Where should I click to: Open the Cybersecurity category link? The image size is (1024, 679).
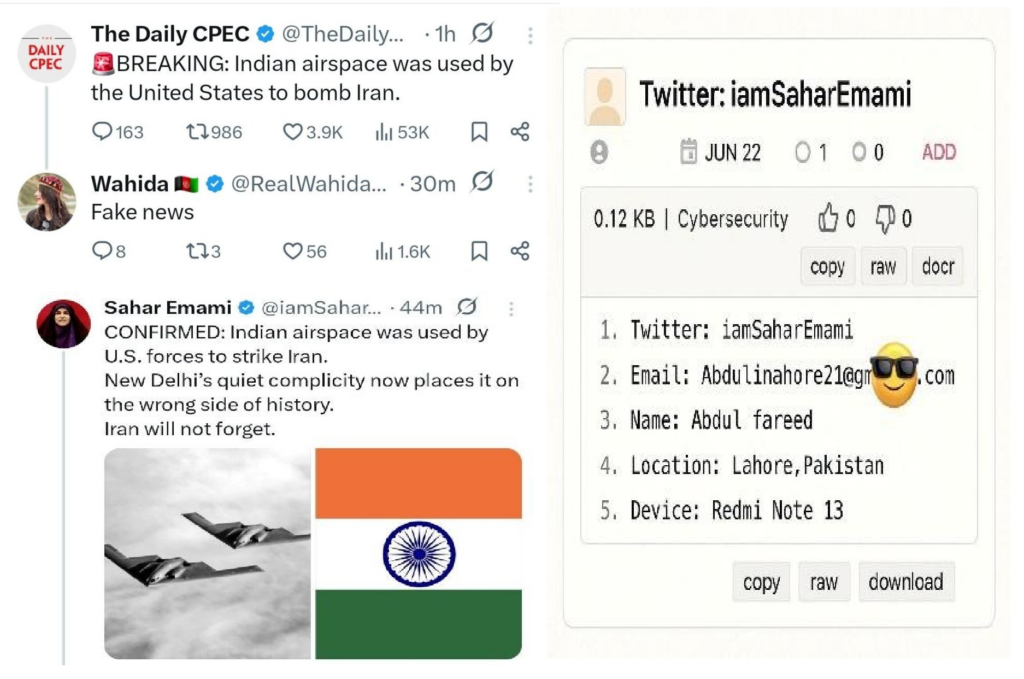(x=733, y=219)
